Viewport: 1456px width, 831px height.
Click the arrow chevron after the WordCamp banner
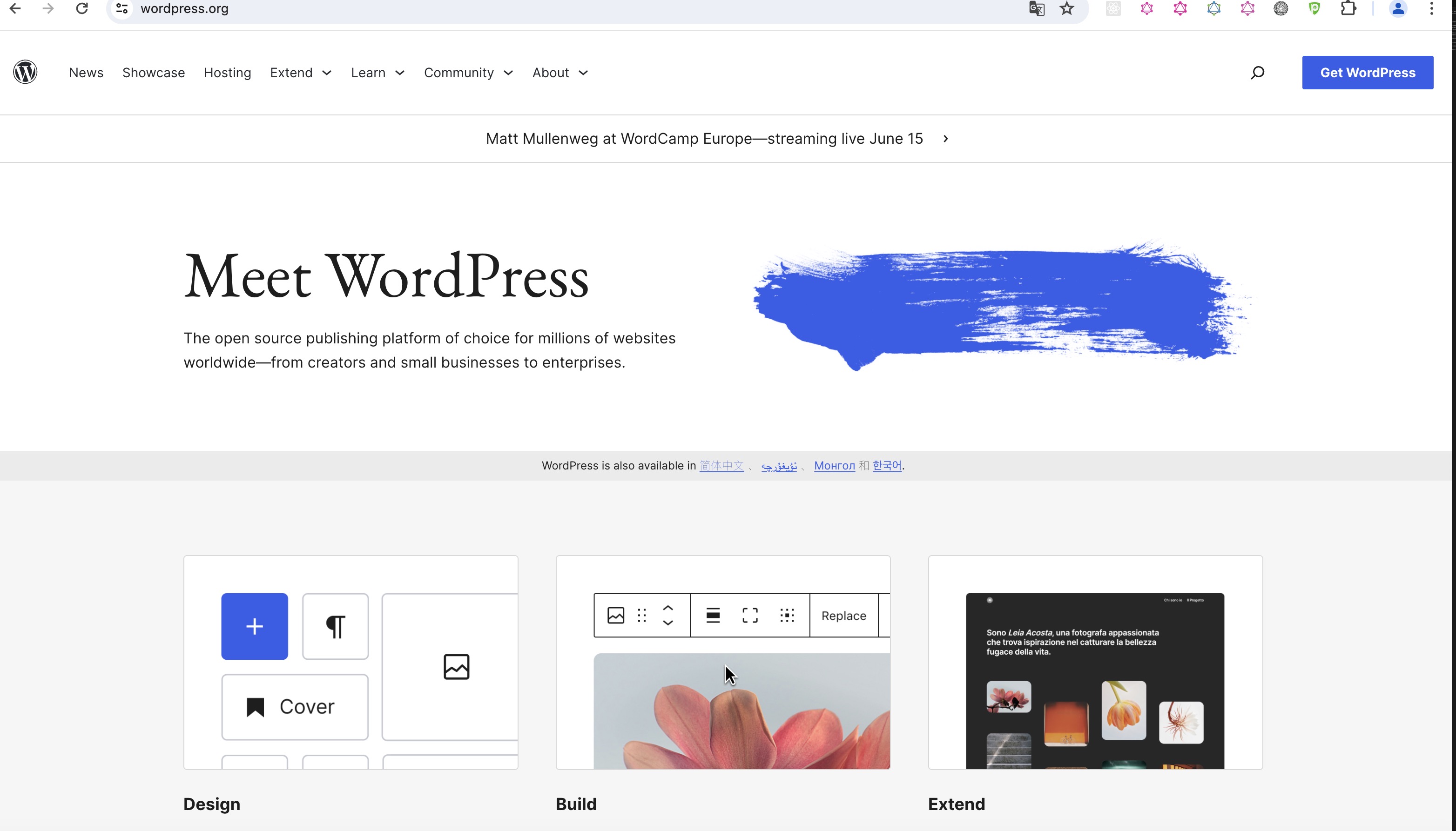(x=945, y=139)
